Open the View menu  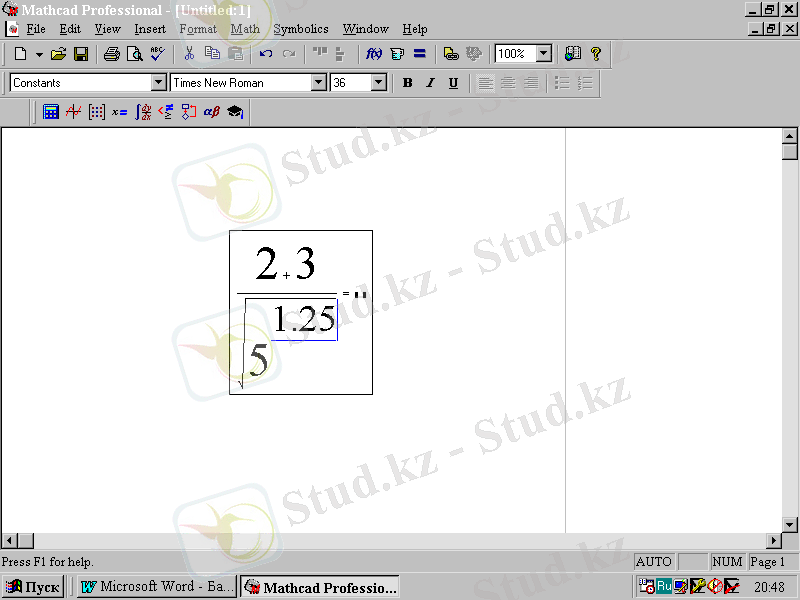pyautogui.click(x=107, y=29)
